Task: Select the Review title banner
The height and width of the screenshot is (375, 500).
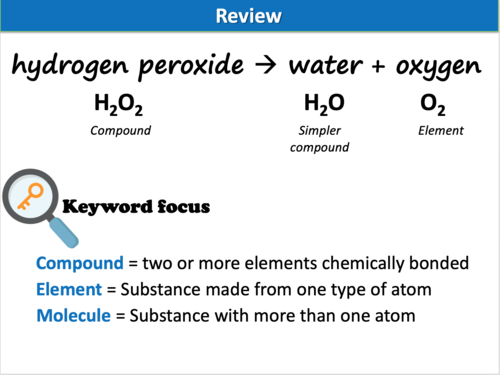Action: click(x=250, y=16)
